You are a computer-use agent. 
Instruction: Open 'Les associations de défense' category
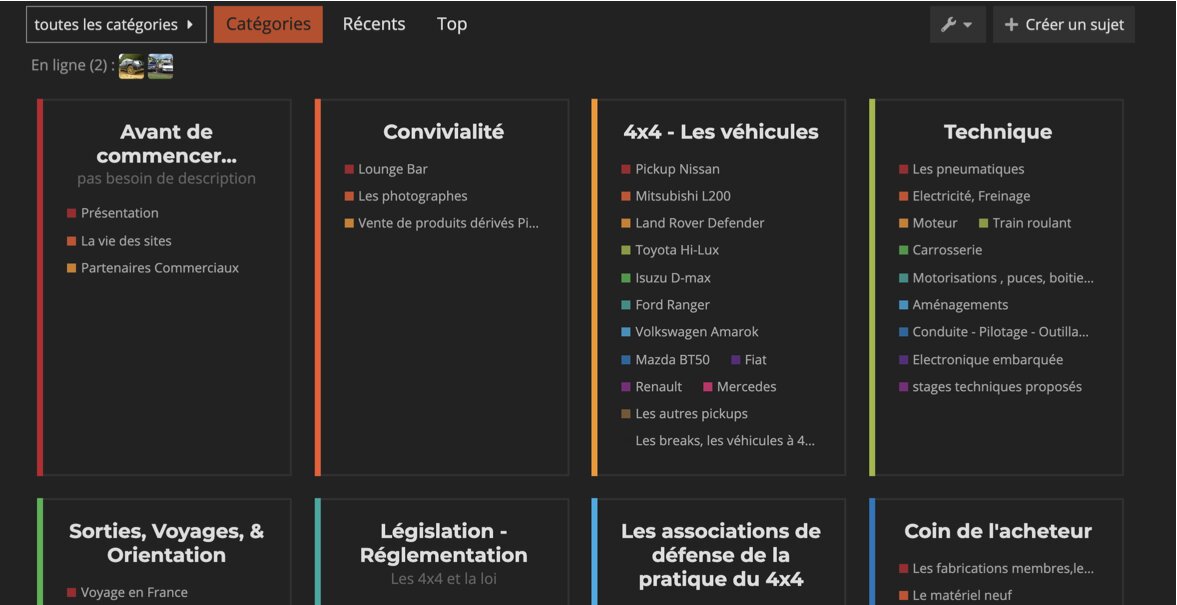tap(721, 555)
